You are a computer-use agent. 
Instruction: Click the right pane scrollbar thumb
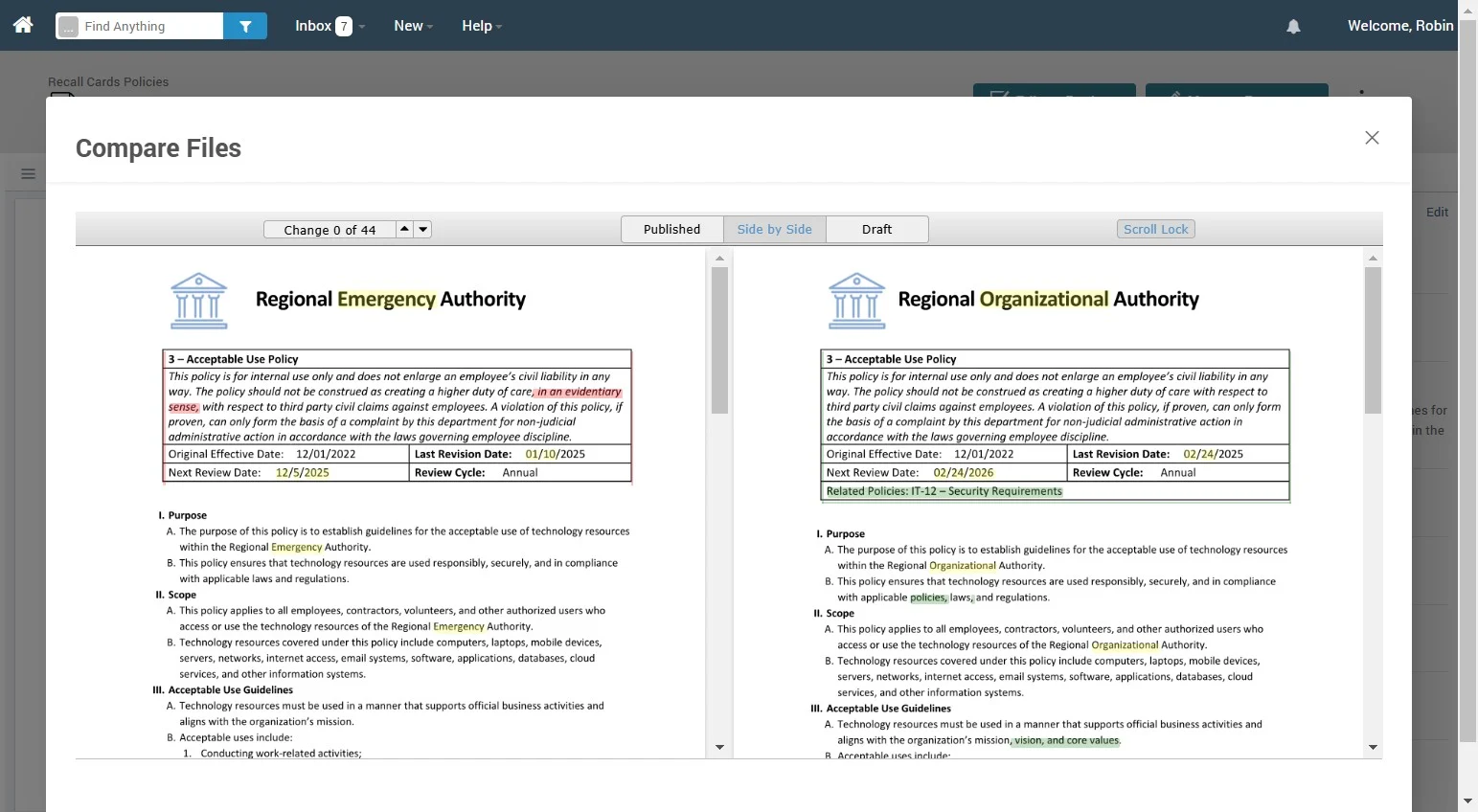click(1373, 340)
